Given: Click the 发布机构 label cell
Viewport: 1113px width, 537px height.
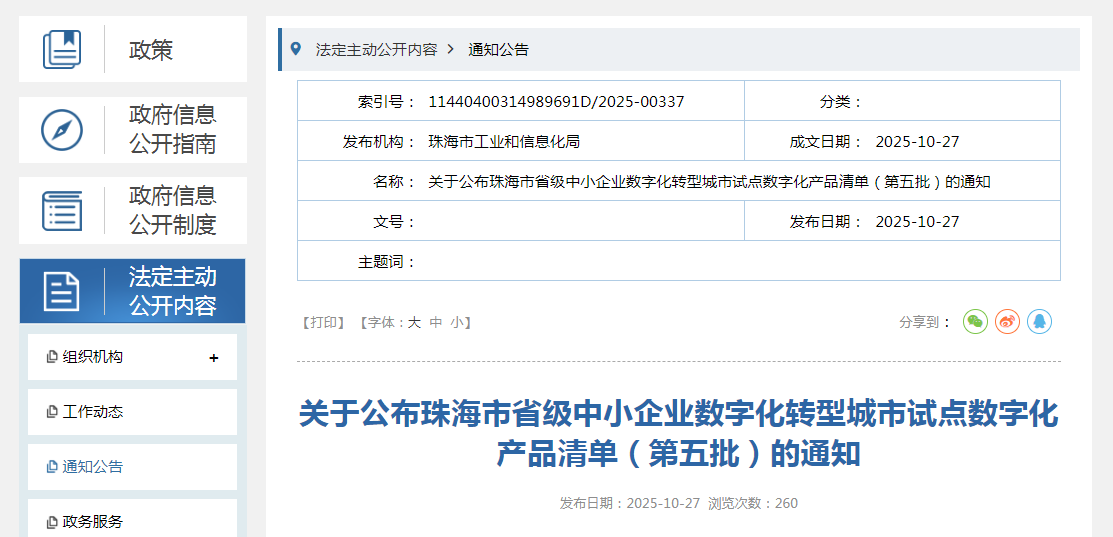Looking at the screenshot, I should (379, 142).
